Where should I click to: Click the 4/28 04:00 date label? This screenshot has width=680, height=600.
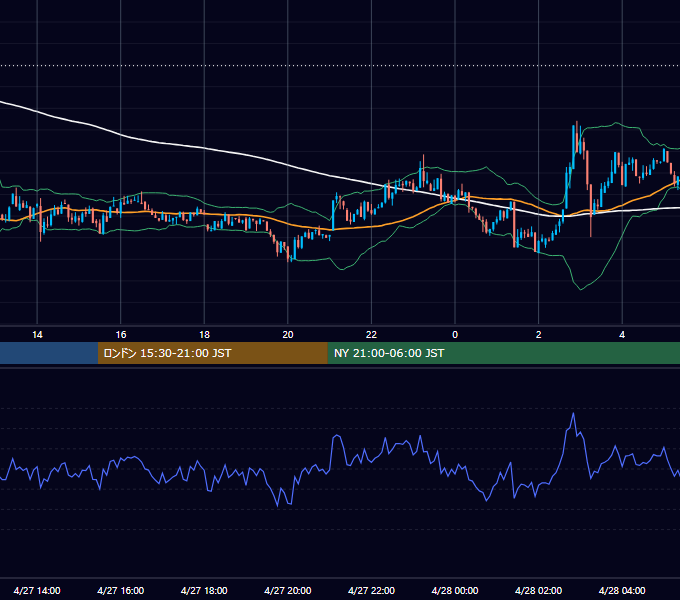tap(622, 590)
